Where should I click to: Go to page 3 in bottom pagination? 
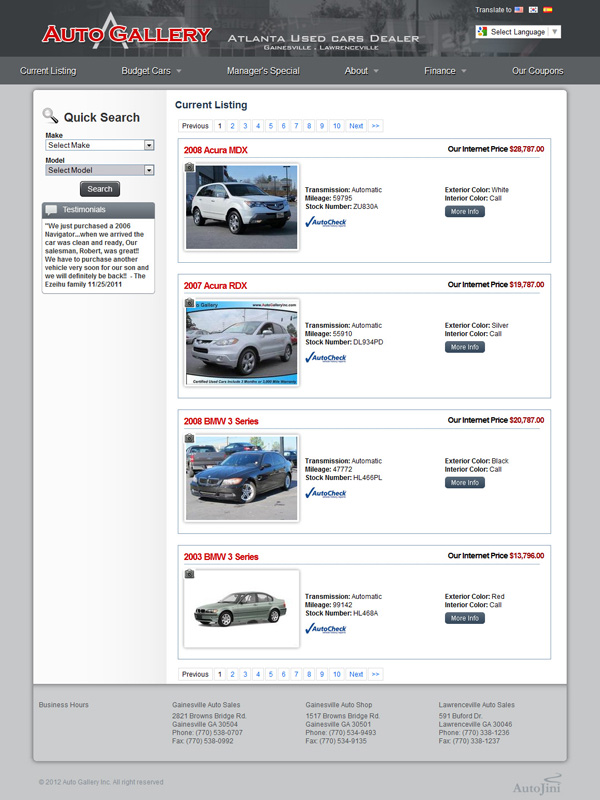(x=245, y=674)
